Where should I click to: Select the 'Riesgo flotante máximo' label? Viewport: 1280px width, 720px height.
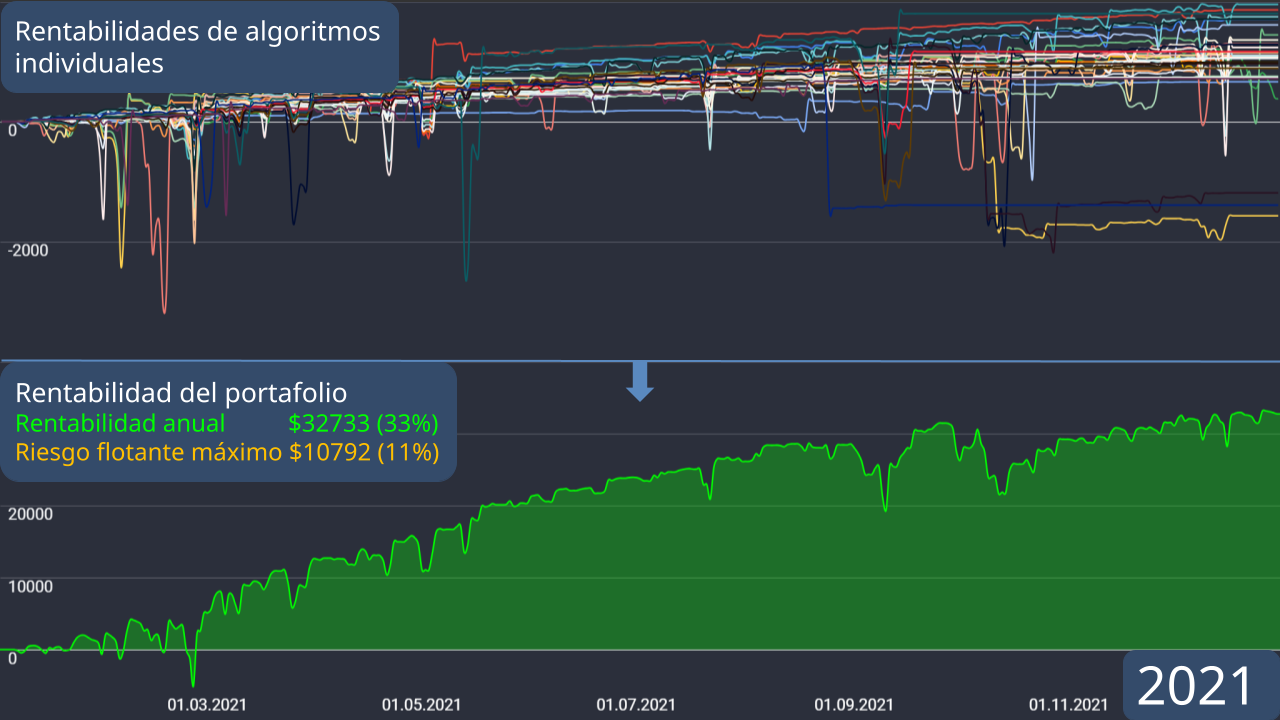(149, 452)
